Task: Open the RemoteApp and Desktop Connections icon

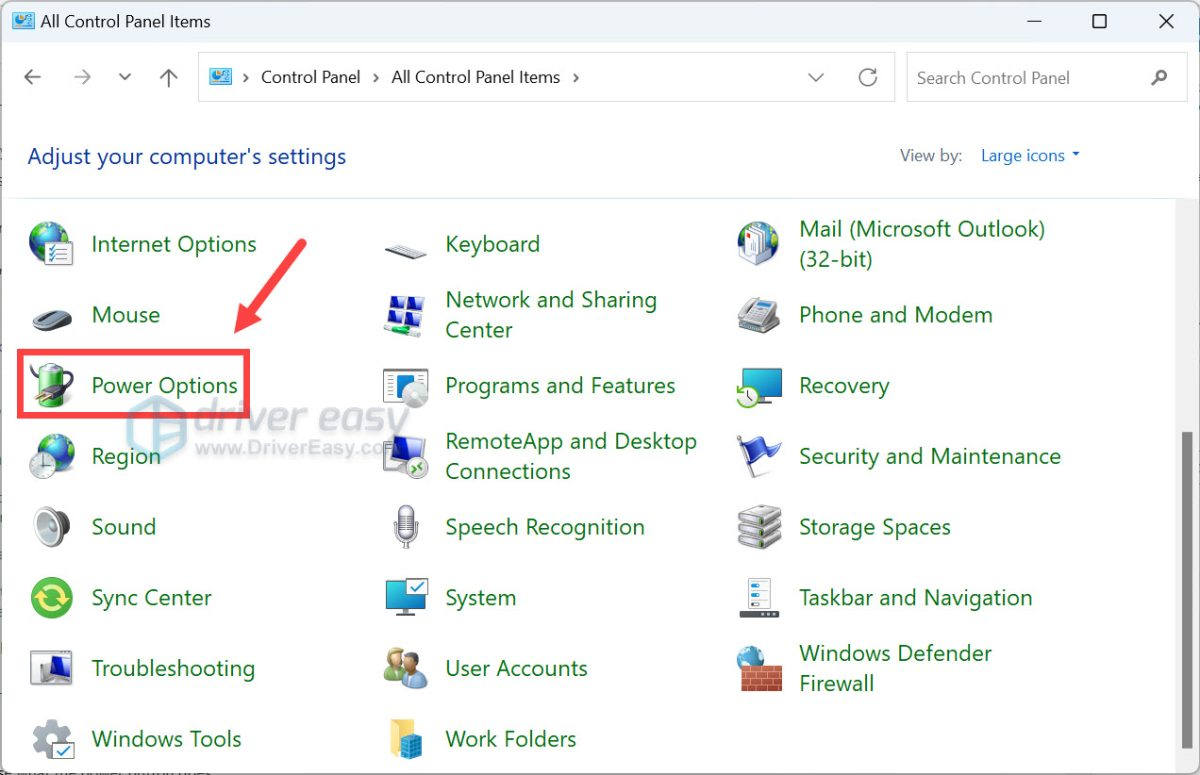Action: click(x=405, y=457)
